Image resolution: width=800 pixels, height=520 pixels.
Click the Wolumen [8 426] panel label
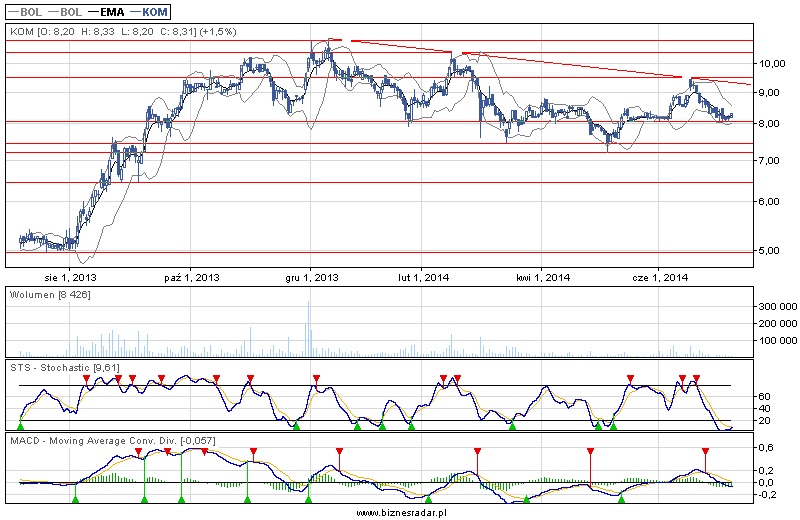point(50,295)
